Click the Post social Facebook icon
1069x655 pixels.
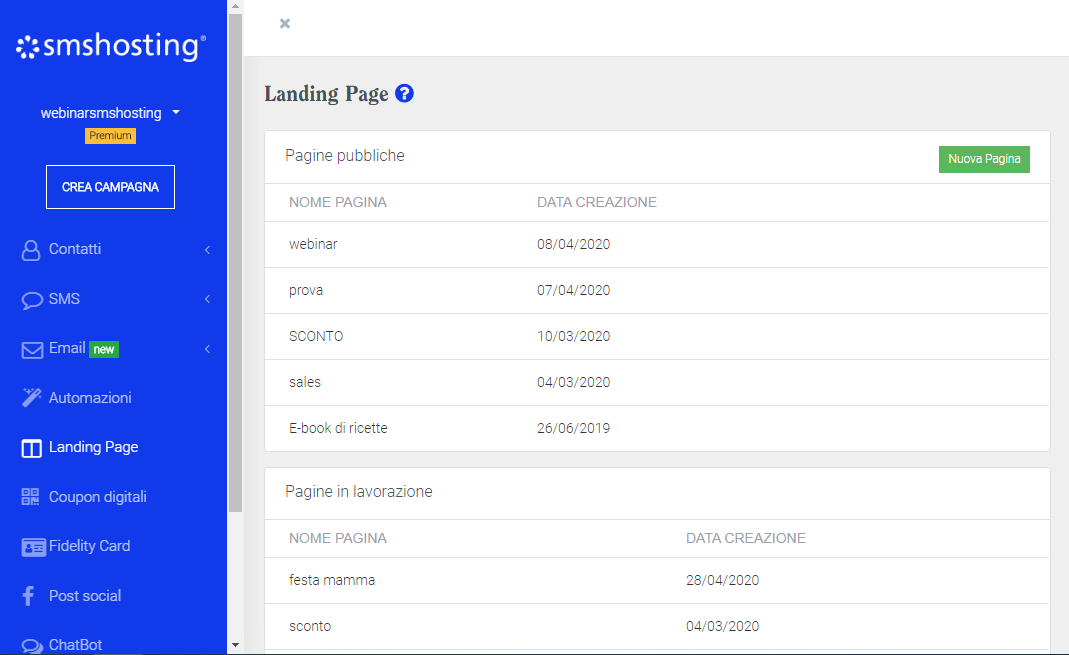[x=29, y=595]
